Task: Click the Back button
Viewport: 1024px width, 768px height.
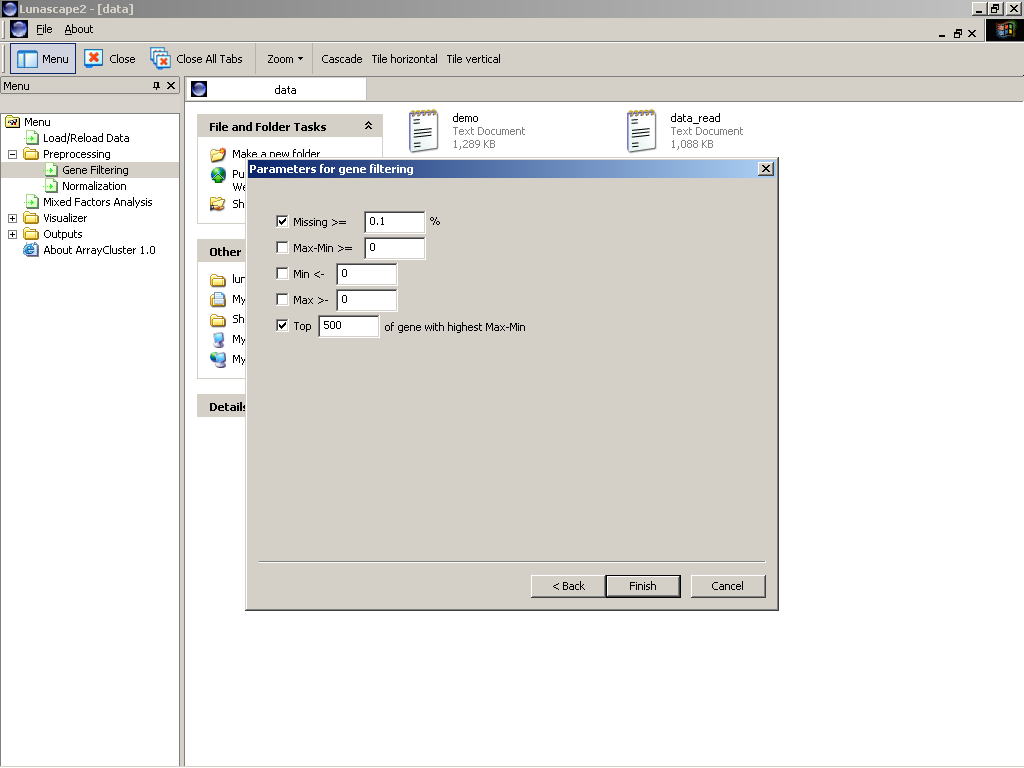Action: click(568, 586)
